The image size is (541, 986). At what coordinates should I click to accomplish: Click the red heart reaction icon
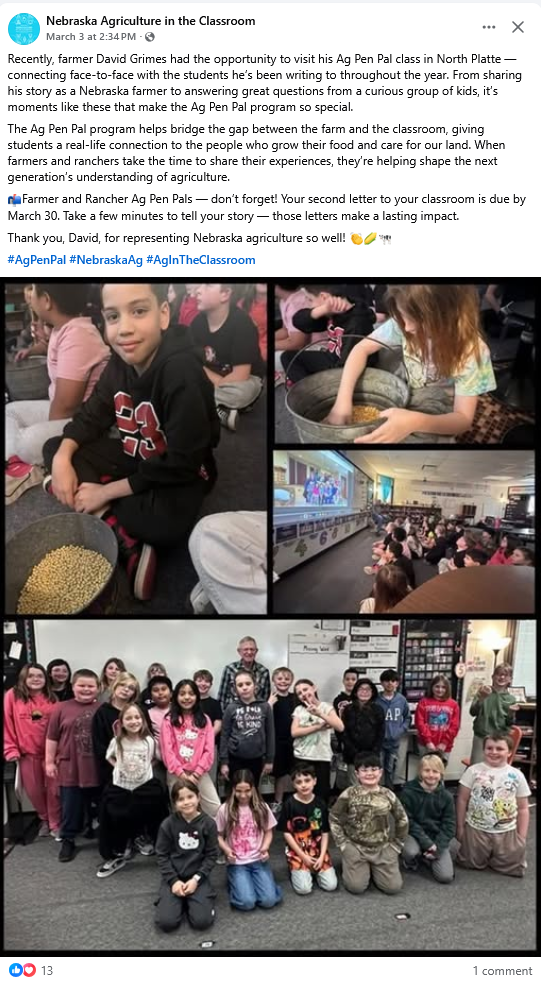29,970
